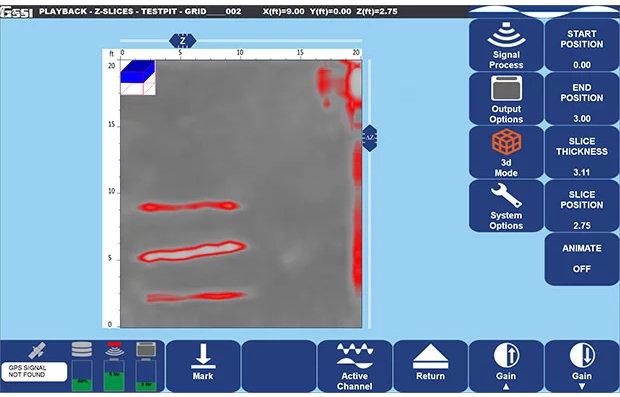The image size is (620, 397).
Task: Open Active Channel selector
Action: click(354, 367)
